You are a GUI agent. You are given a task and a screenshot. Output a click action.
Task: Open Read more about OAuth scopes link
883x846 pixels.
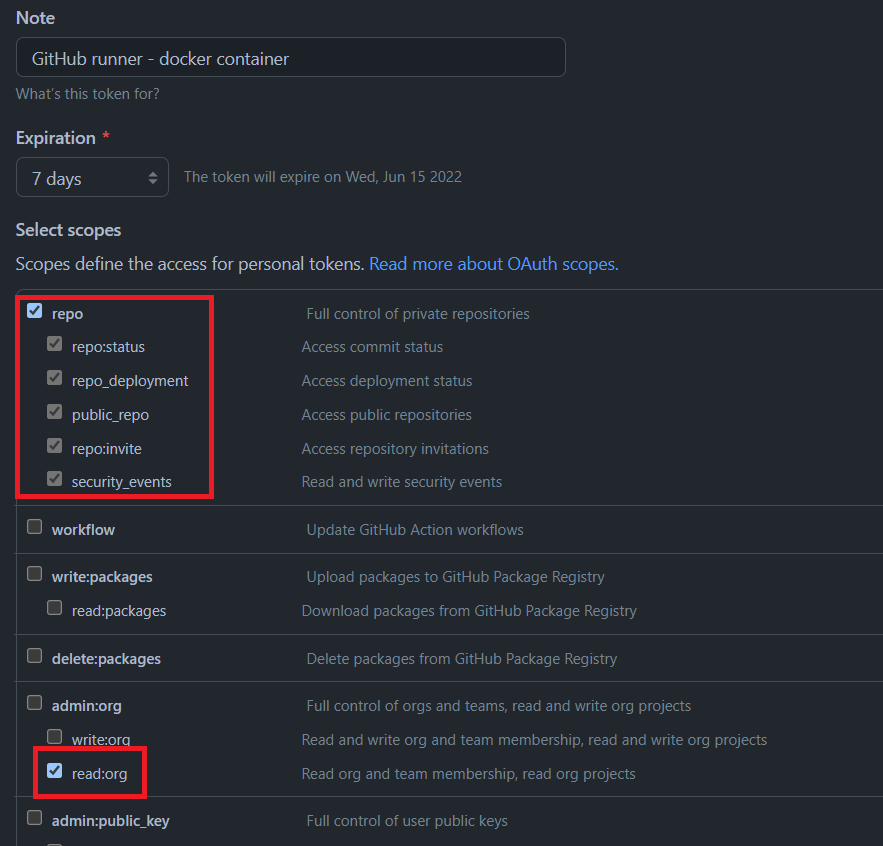pos(493,264)
